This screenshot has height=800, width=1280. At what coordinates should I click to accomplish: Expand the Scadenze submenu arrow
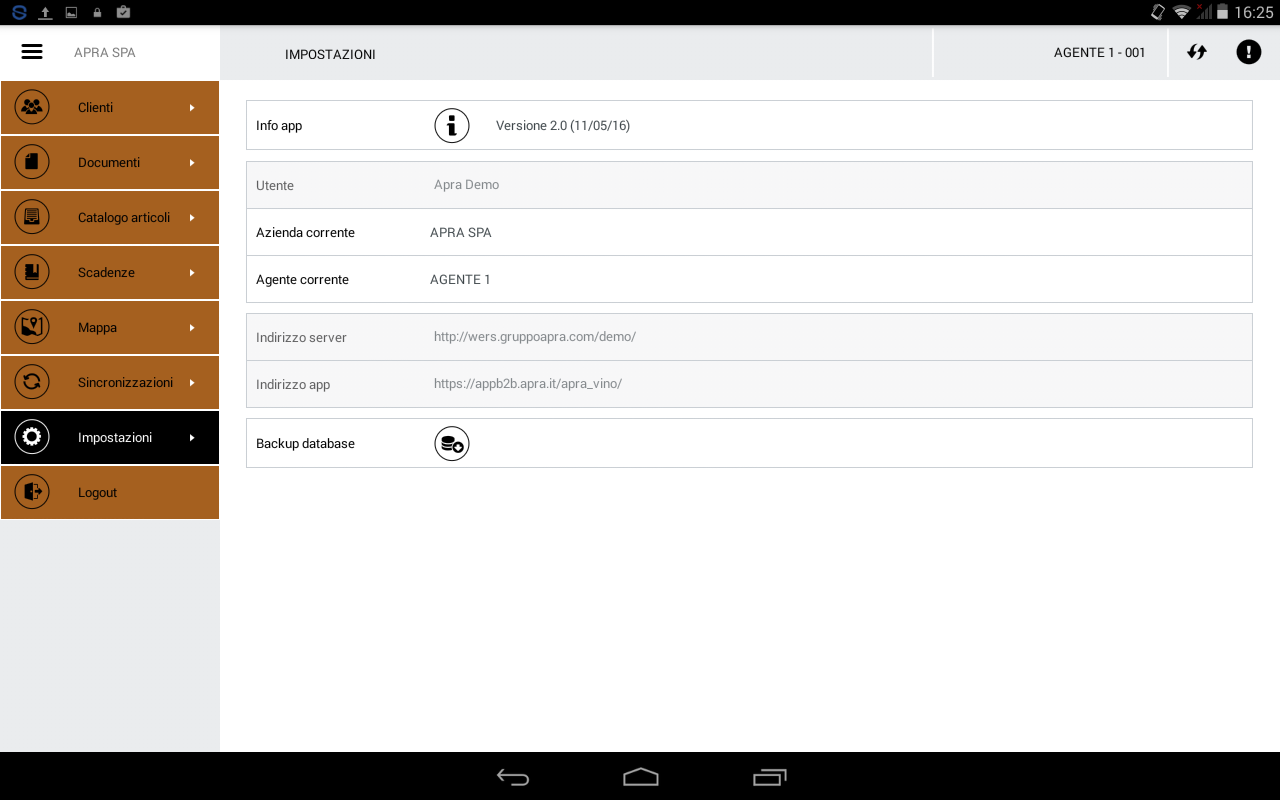pos(192,272)
